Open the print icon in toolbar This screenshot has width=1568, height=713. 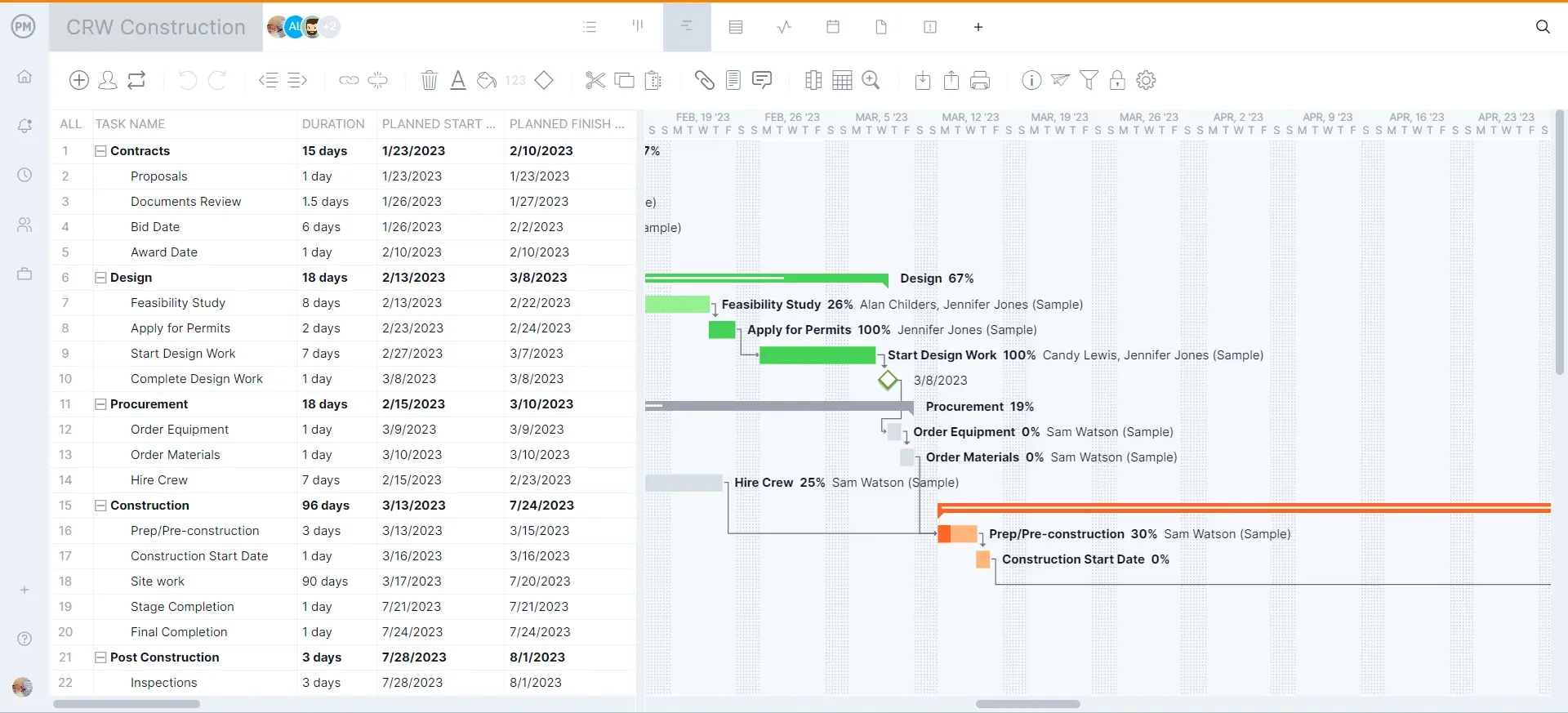(x=980, y=80)
